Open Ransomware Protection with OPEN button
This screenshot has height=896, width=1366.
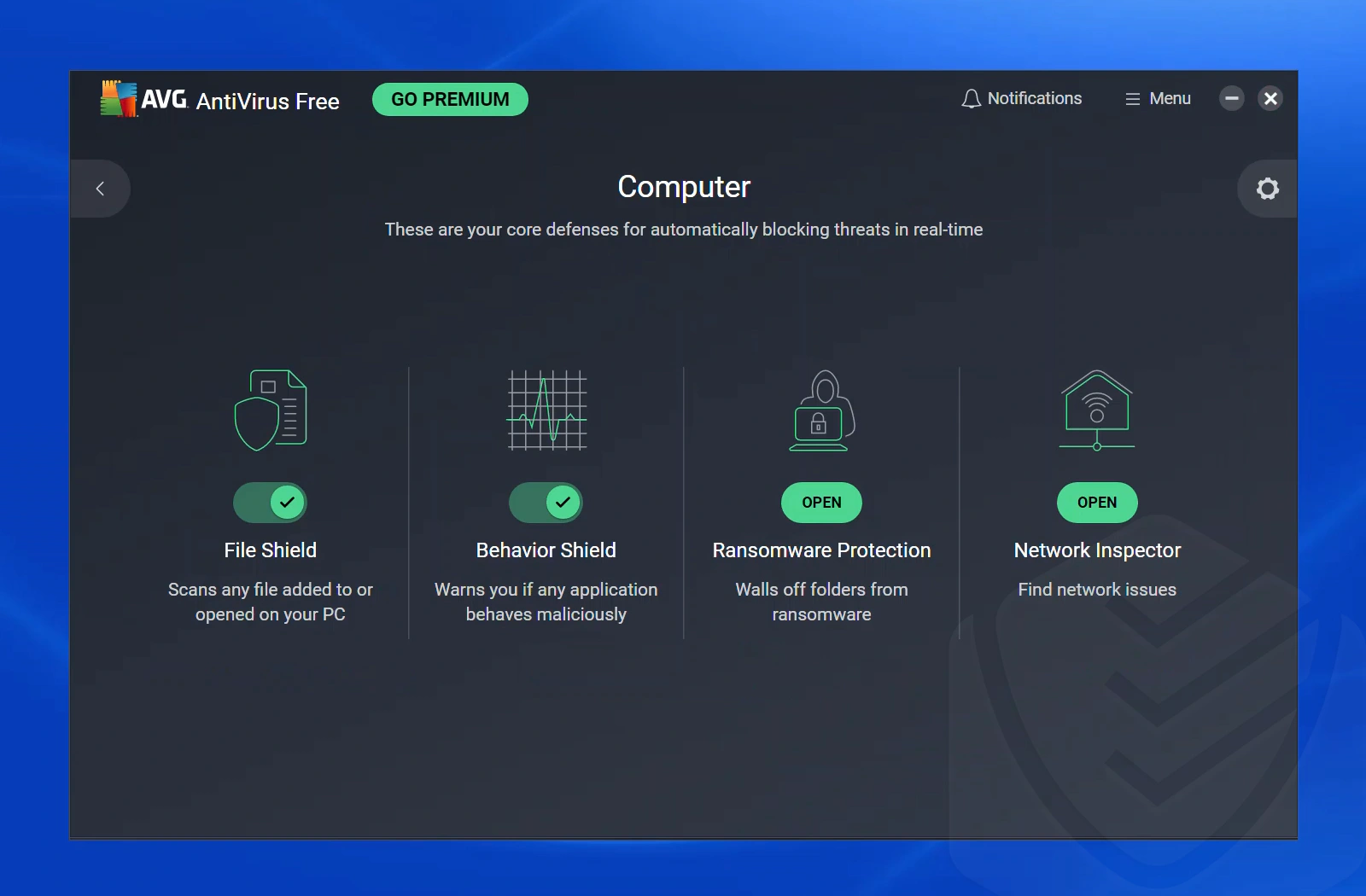click(821, 503)
